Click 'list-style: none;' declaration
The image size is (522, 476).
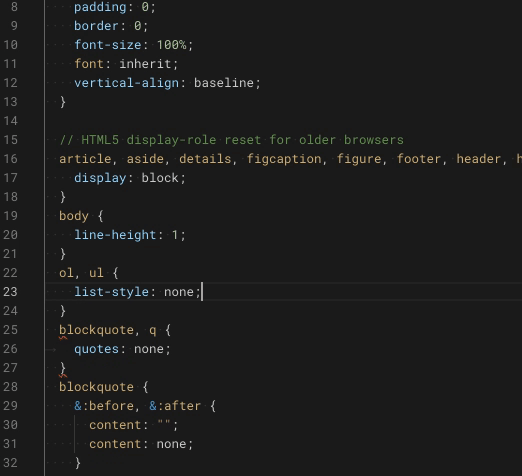point(137,292)
